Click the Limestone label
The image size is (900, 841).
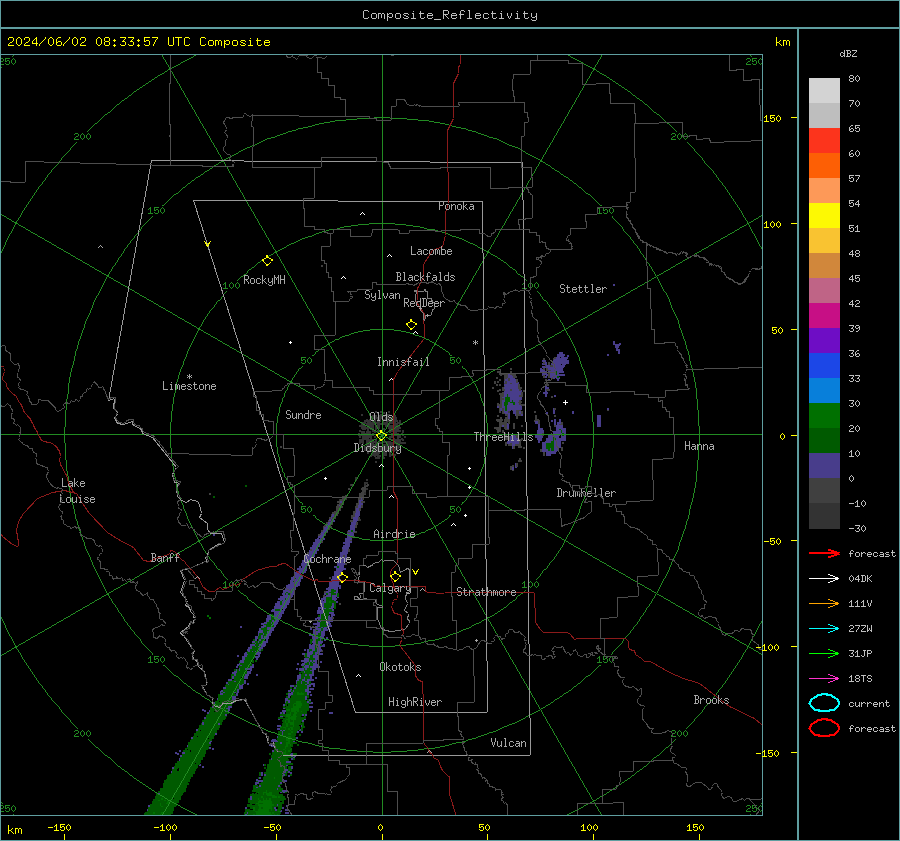(x=189, y=386)
